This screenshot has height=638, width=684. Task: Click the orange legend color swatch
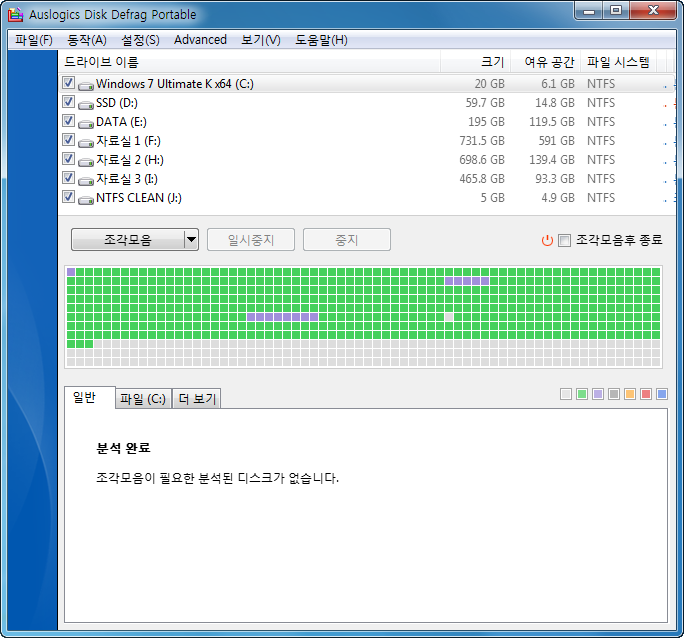630,394
